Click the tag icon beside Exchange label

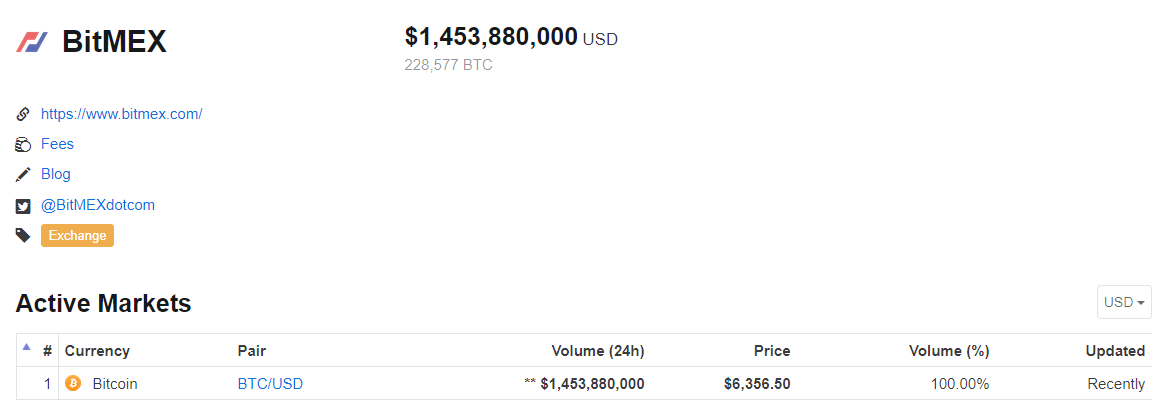pos(23,235)
